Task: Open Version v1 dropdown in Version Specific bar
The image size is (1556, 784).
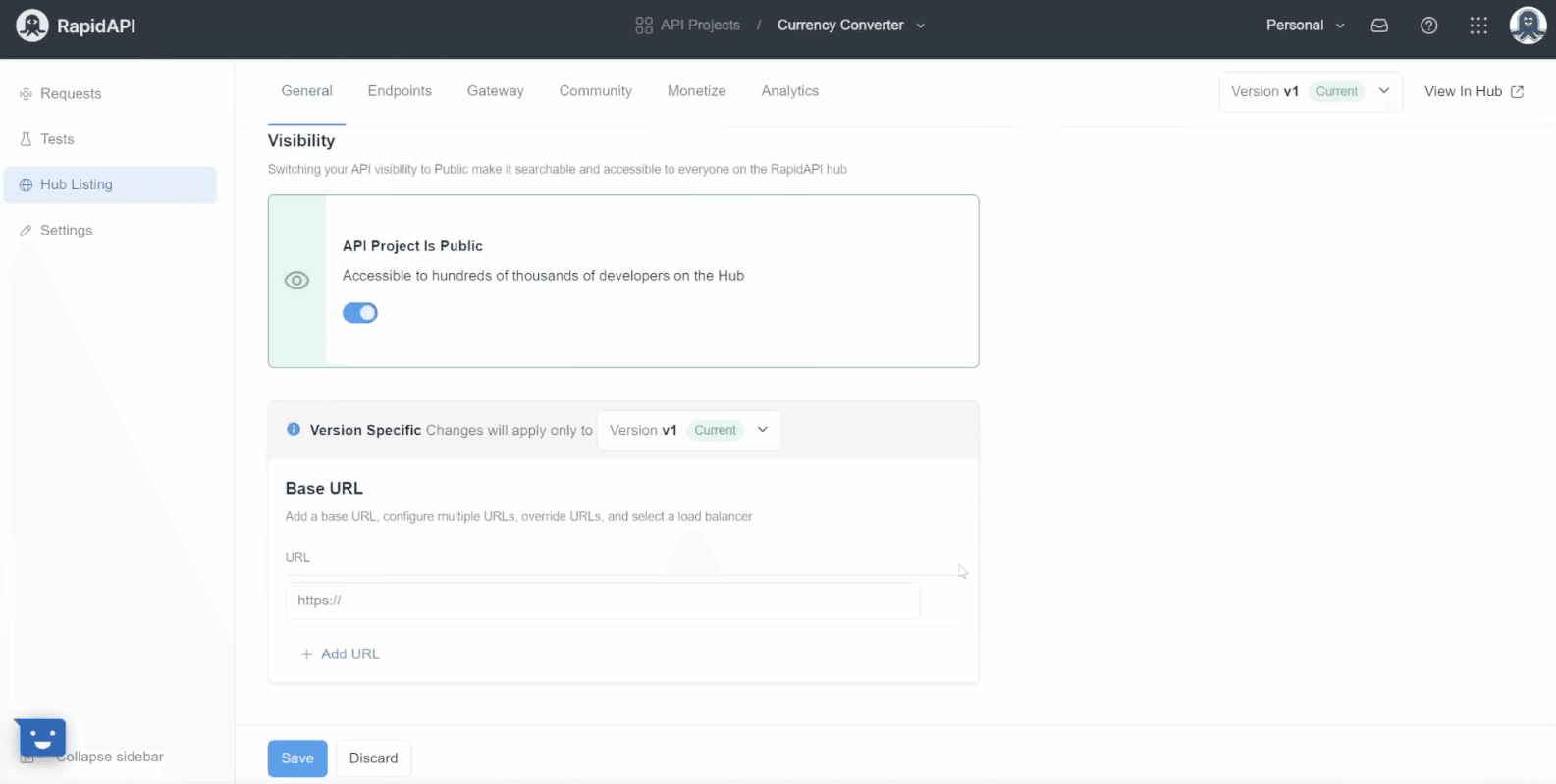Action: coord(688,430)
